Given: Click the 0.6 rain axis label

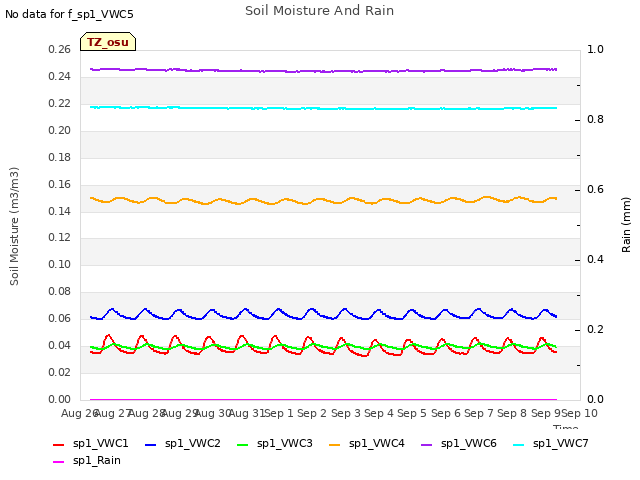Looking at the screenshot, I should [595, 190].
